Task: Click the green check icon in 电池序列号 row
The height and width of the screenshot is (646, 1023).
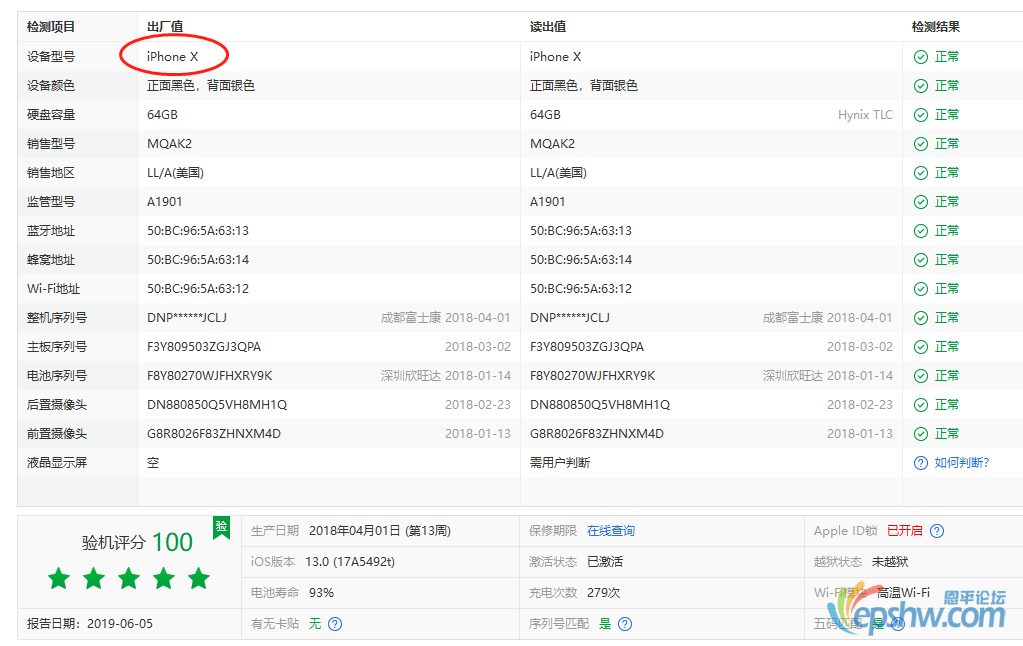Action: (921, 376)
